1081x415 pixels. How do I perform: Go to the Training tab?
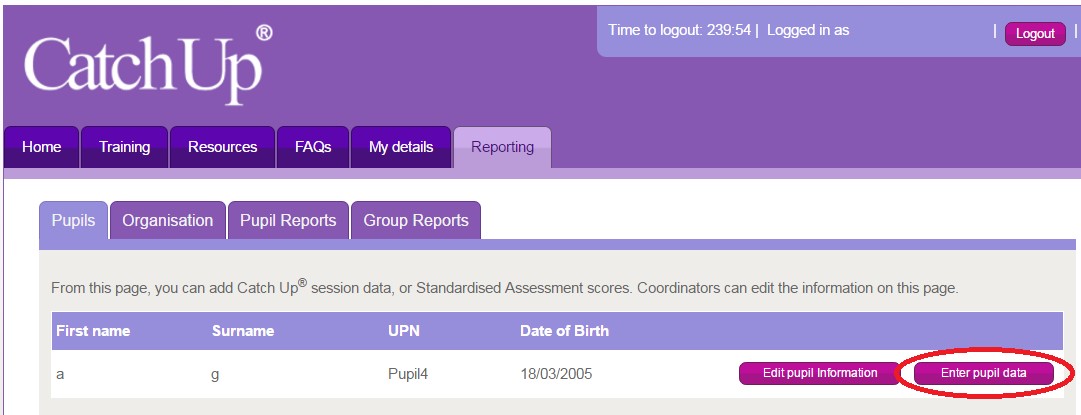[x=124, y=147]
